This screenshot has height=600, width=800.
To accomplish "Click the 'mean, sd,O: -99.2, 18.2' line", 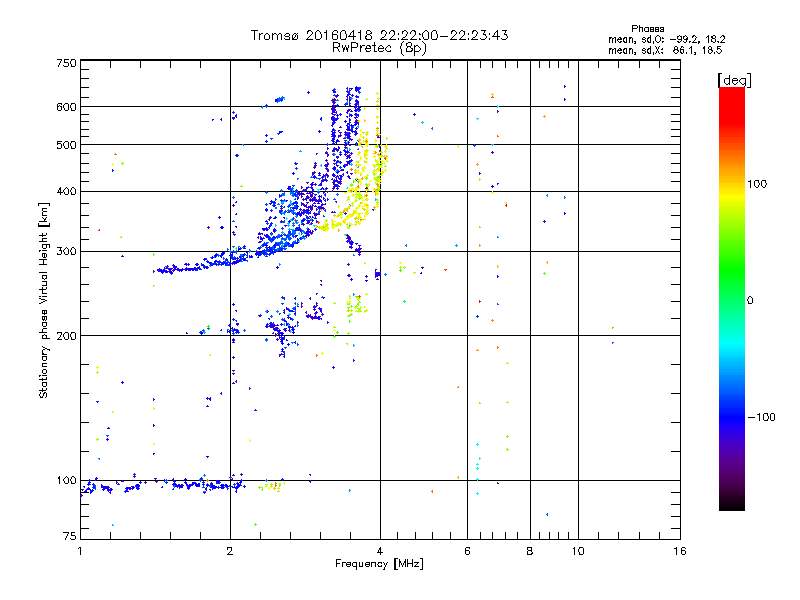I will pos(666,39).
